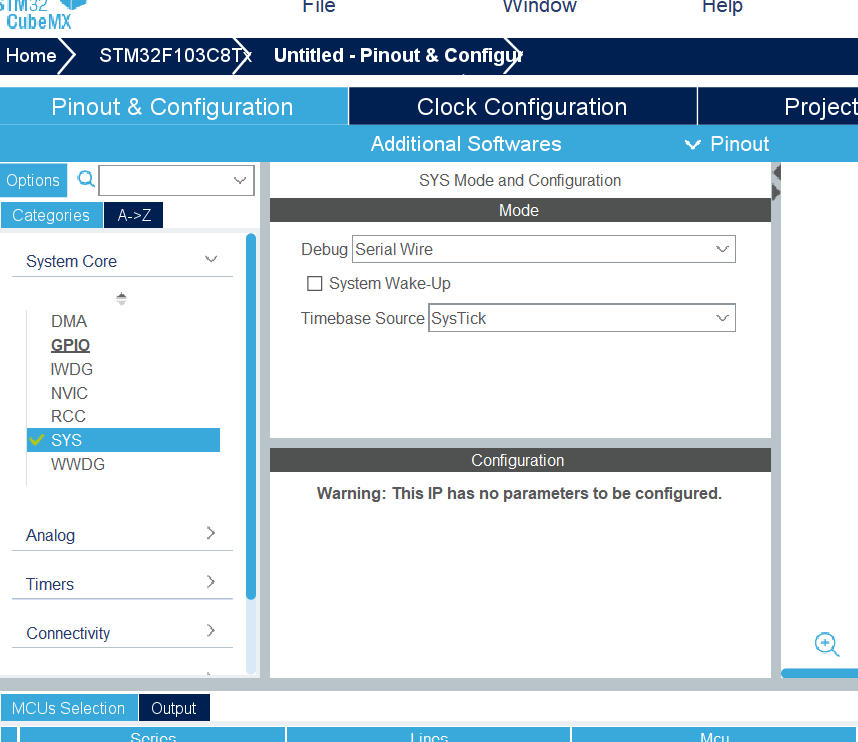Click the Mode section header

tap(520, 210)
